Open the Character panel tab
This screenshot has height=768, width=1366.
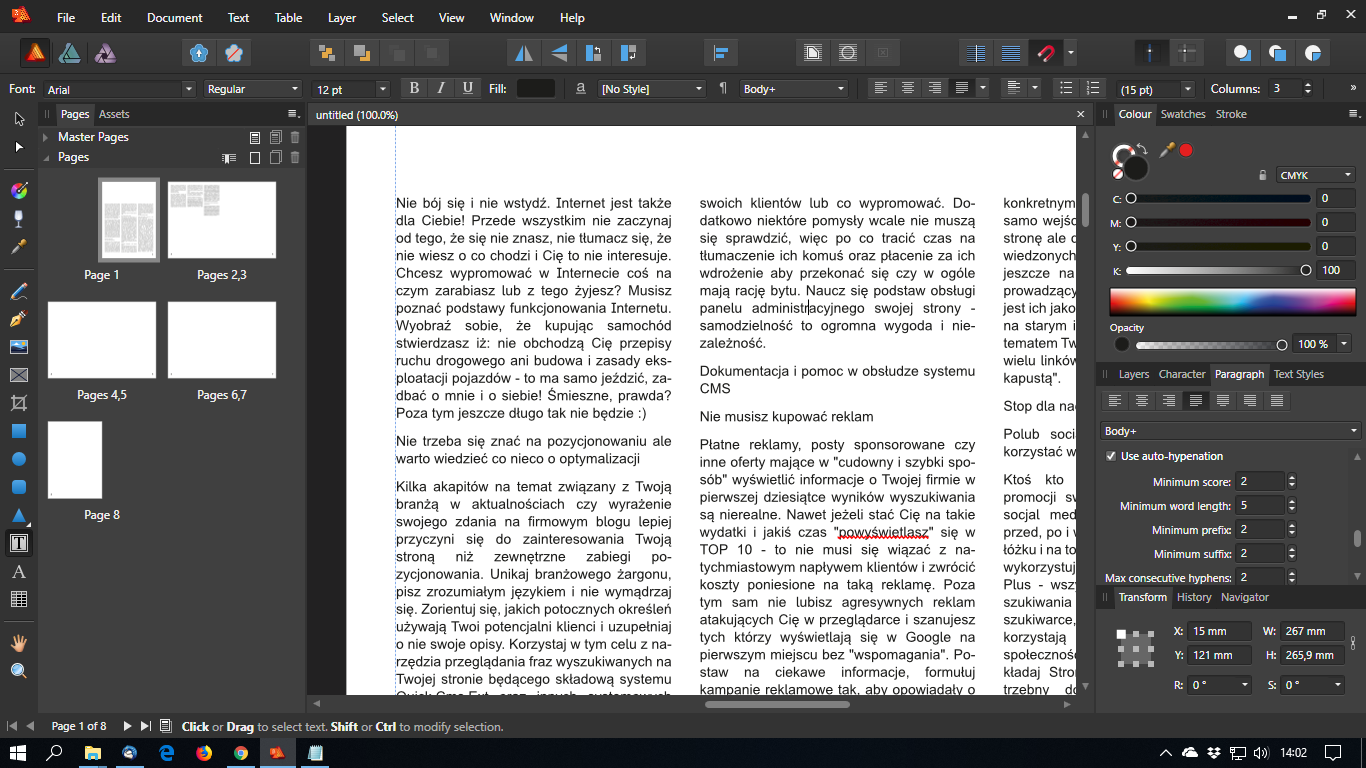1182,374
